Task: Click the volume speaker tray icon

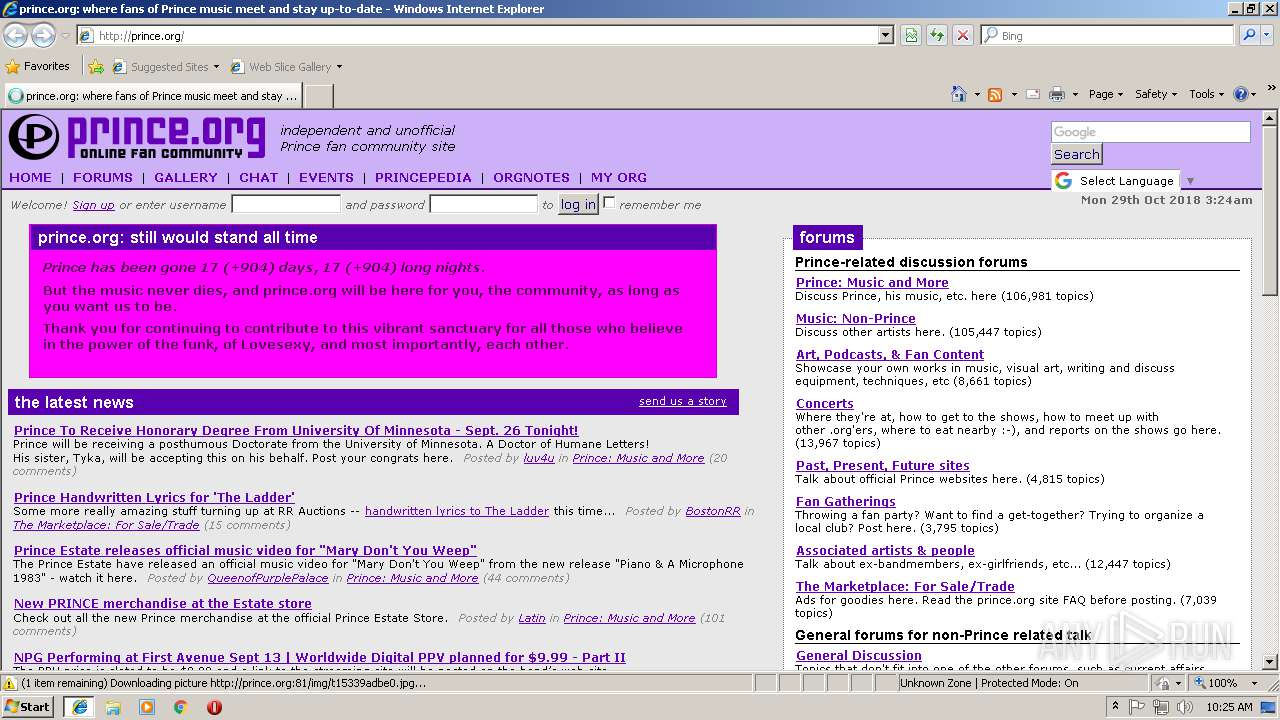Action: click(1184, 707)
